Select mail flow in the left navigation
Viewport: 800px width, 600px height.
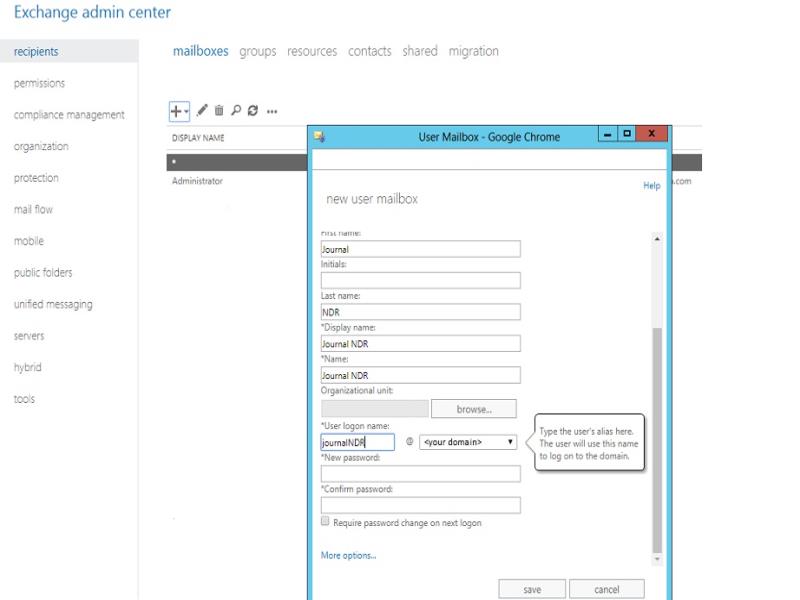click(33, 210)
